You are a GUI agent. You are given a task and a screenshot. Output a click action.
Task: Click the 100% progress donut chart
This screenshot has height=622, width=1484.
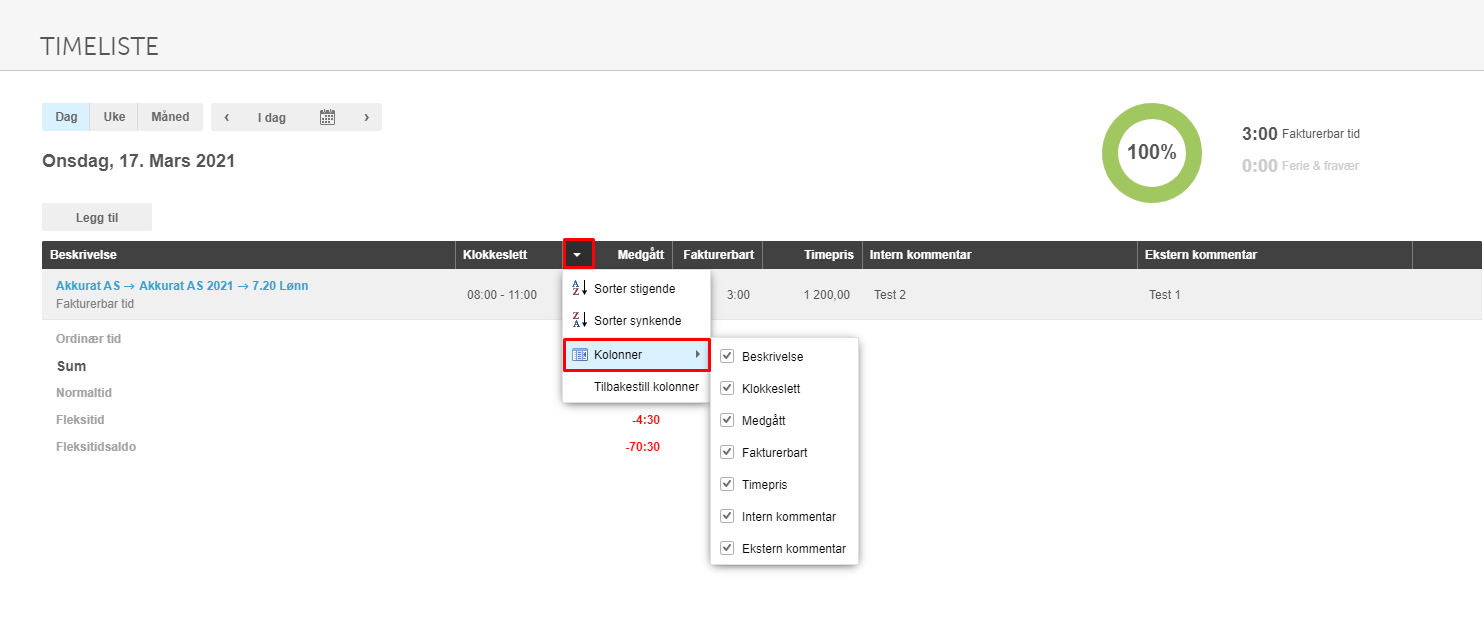1152,152
